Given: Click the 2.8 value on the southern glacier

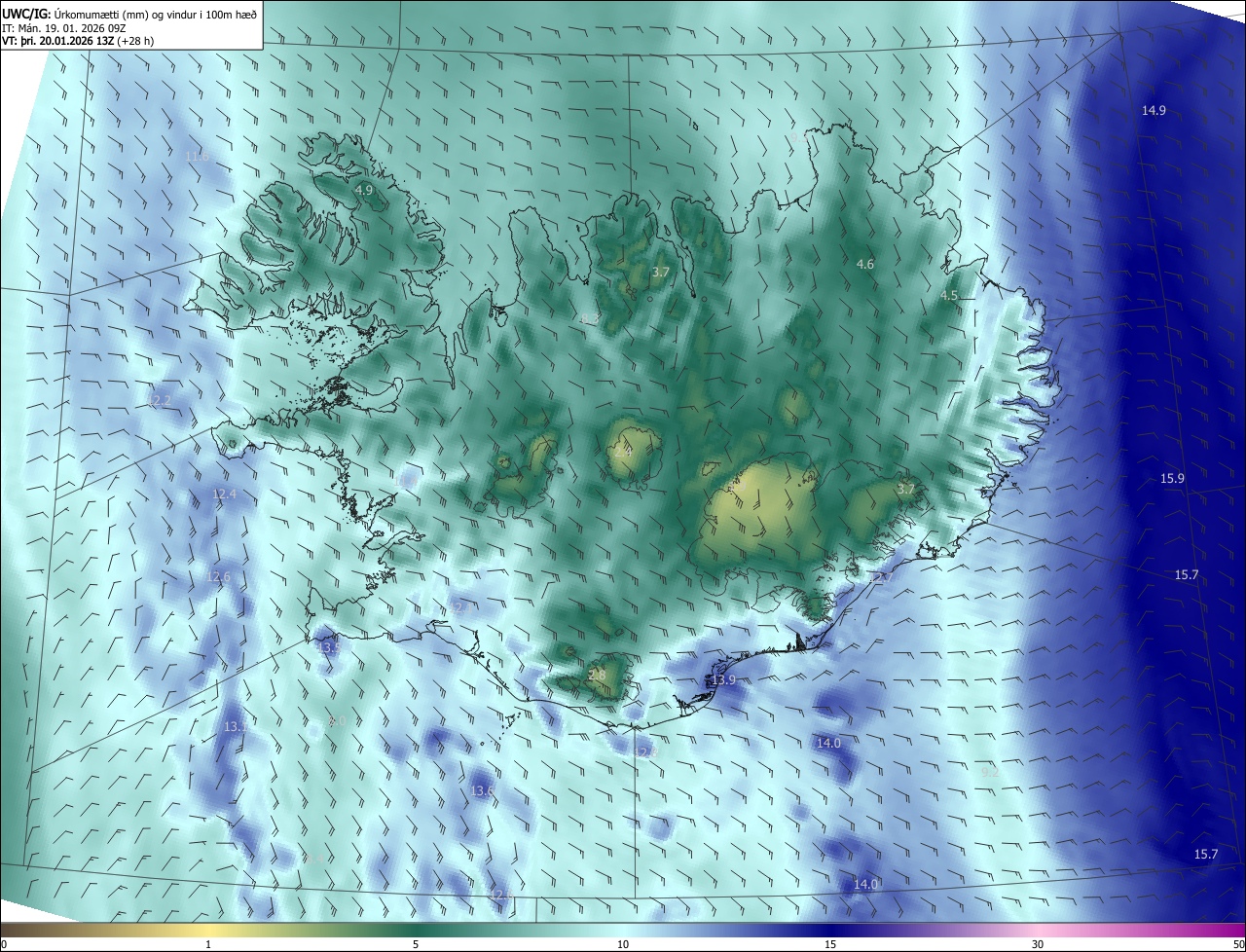Looking at the screenshot, I should (597, 676).
